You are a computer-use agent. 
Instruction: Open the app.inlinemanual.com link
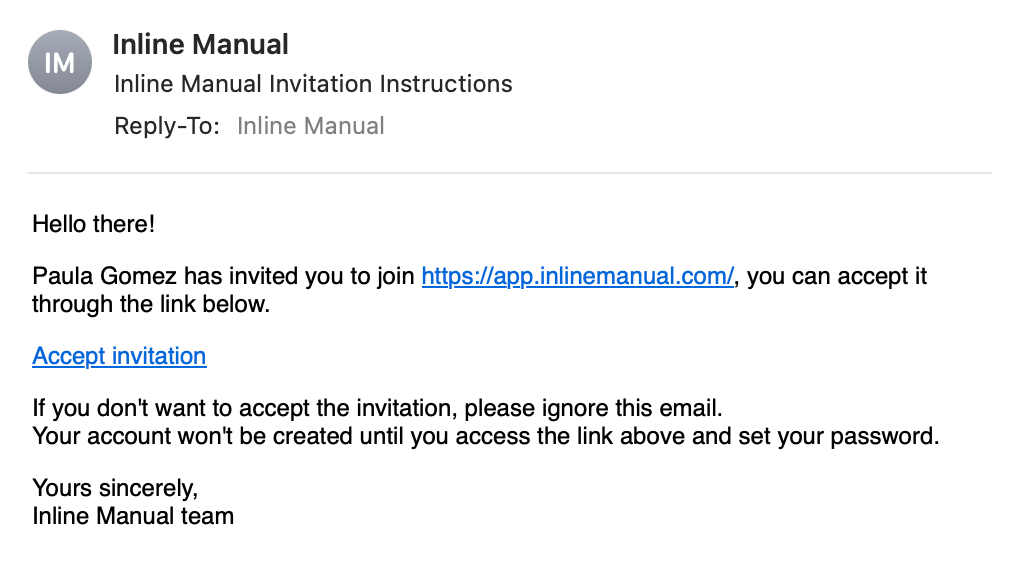point(578,276)
